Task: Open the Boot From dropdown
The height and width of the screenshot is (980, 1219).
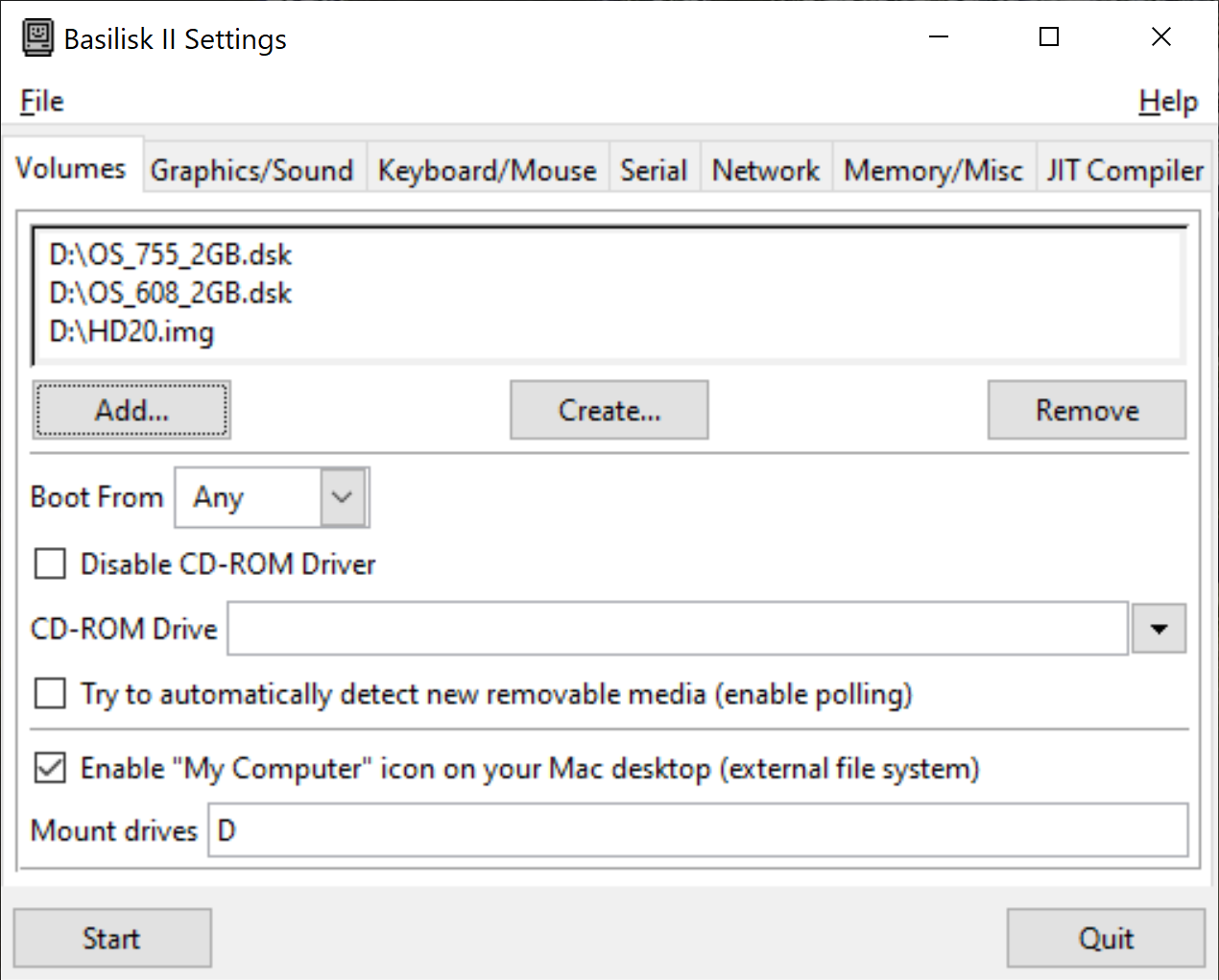Action: [341, 497]
